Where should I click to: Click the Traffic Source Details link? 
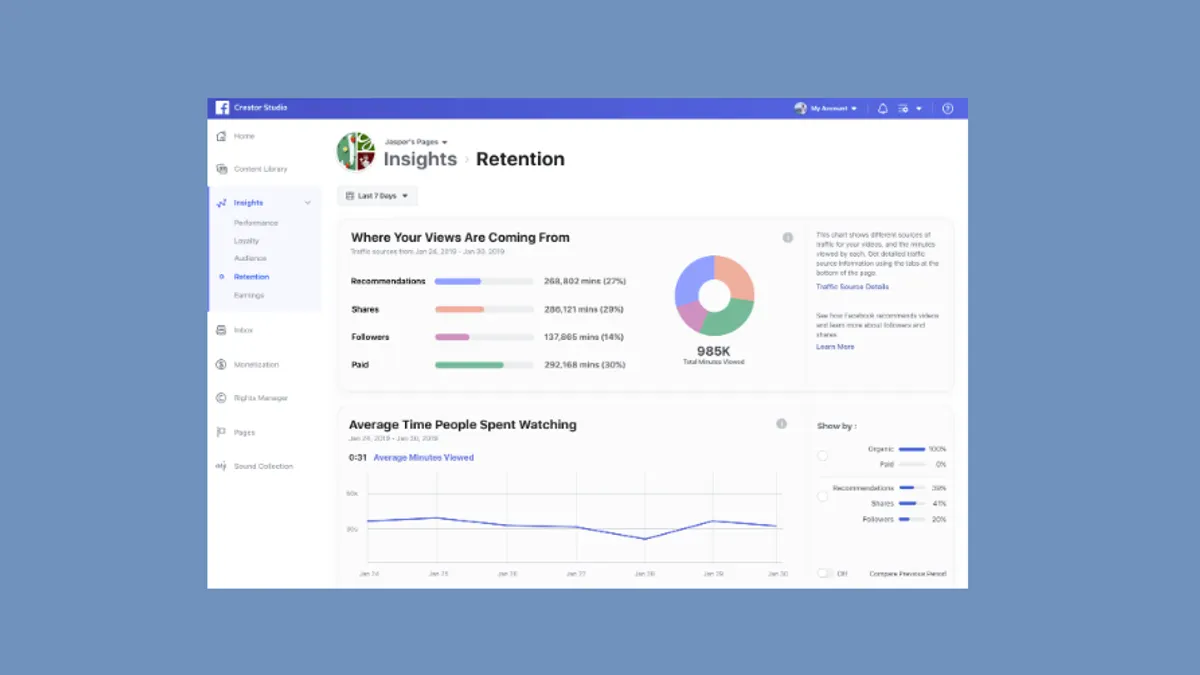(x=852, y=287)
